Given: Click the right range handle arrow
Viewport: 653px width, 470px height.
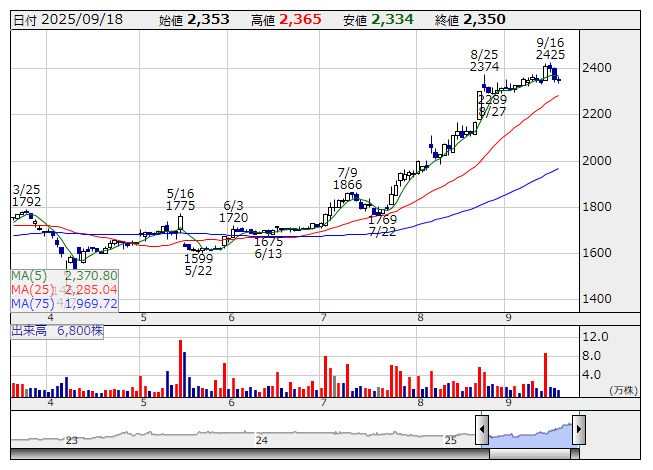Looking at the screenshot, I should coord(578,431).
